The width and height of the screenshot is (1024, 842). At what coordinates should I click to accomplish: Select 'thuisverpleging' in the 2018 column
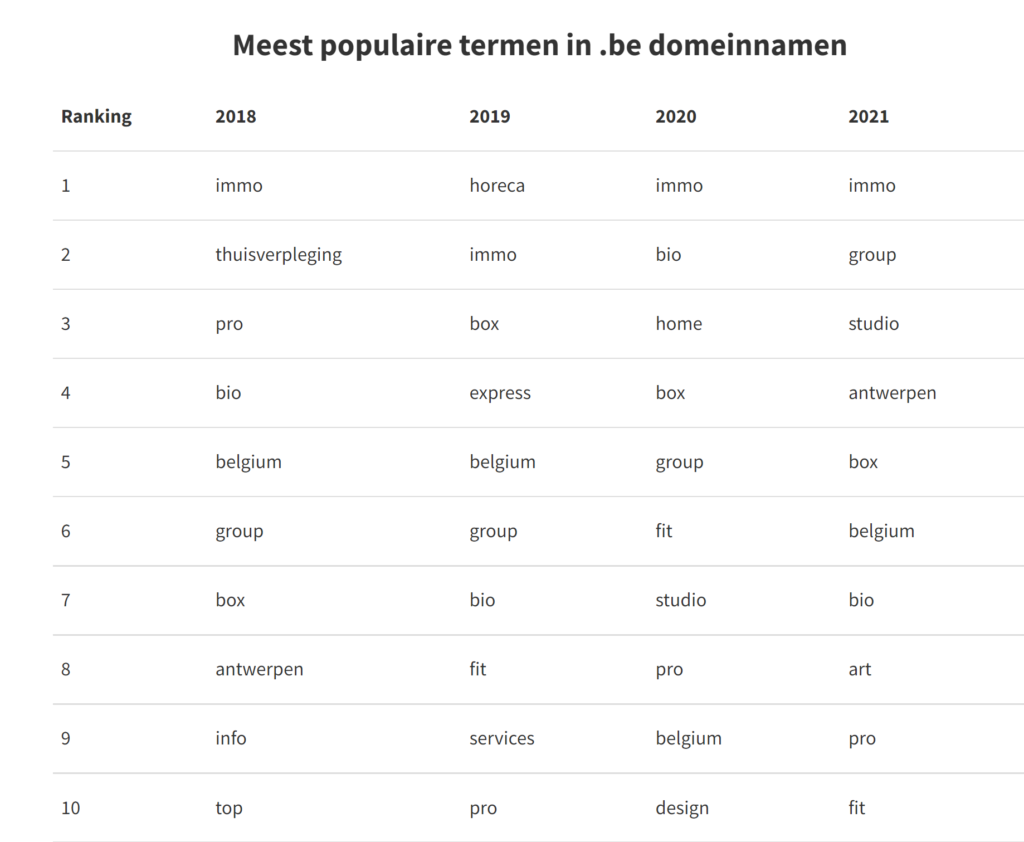278,255
